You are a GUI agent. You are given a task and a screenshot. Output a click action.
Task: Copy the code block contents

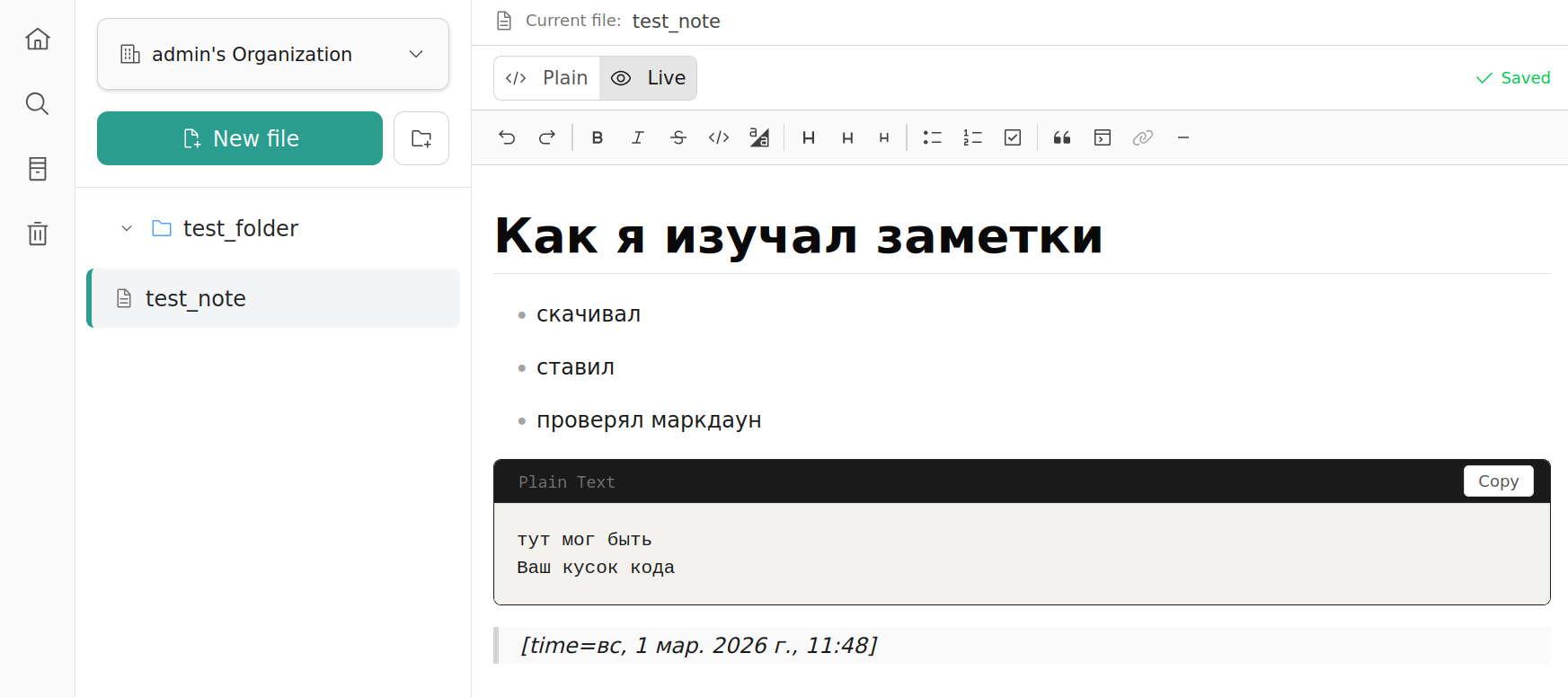(x=1498, y=481)
